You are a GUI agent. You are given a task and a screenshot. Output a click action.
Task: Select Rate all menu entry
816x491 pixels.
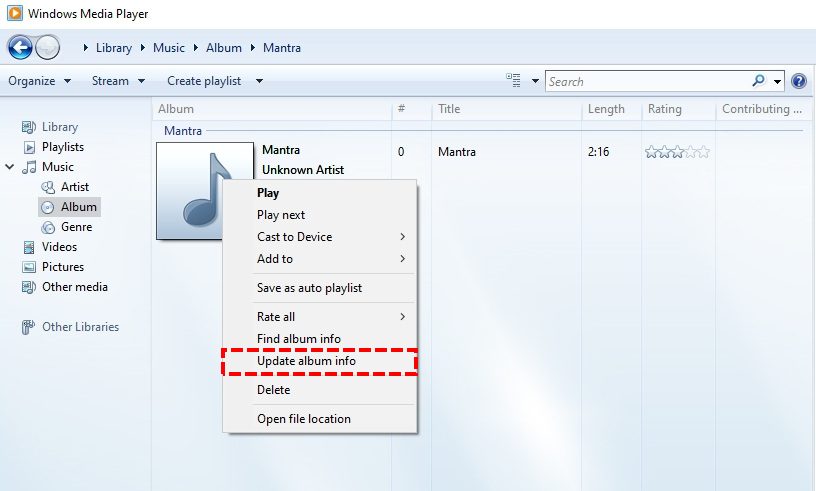click(320, 317)
